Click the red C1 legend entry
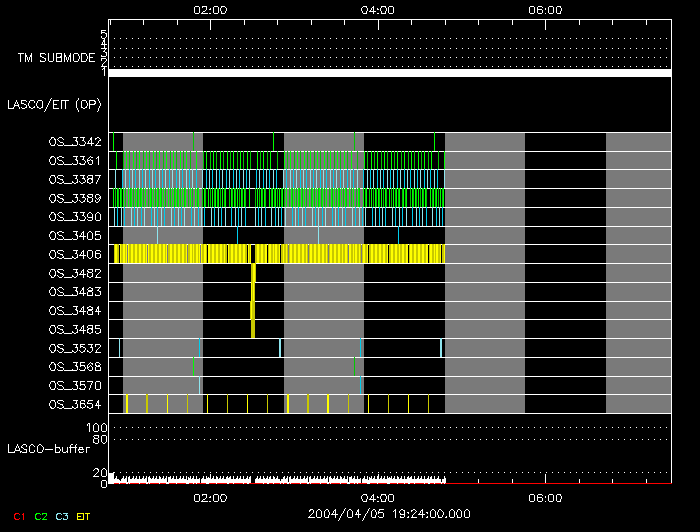Screen dimensions: 700x532 18,516
